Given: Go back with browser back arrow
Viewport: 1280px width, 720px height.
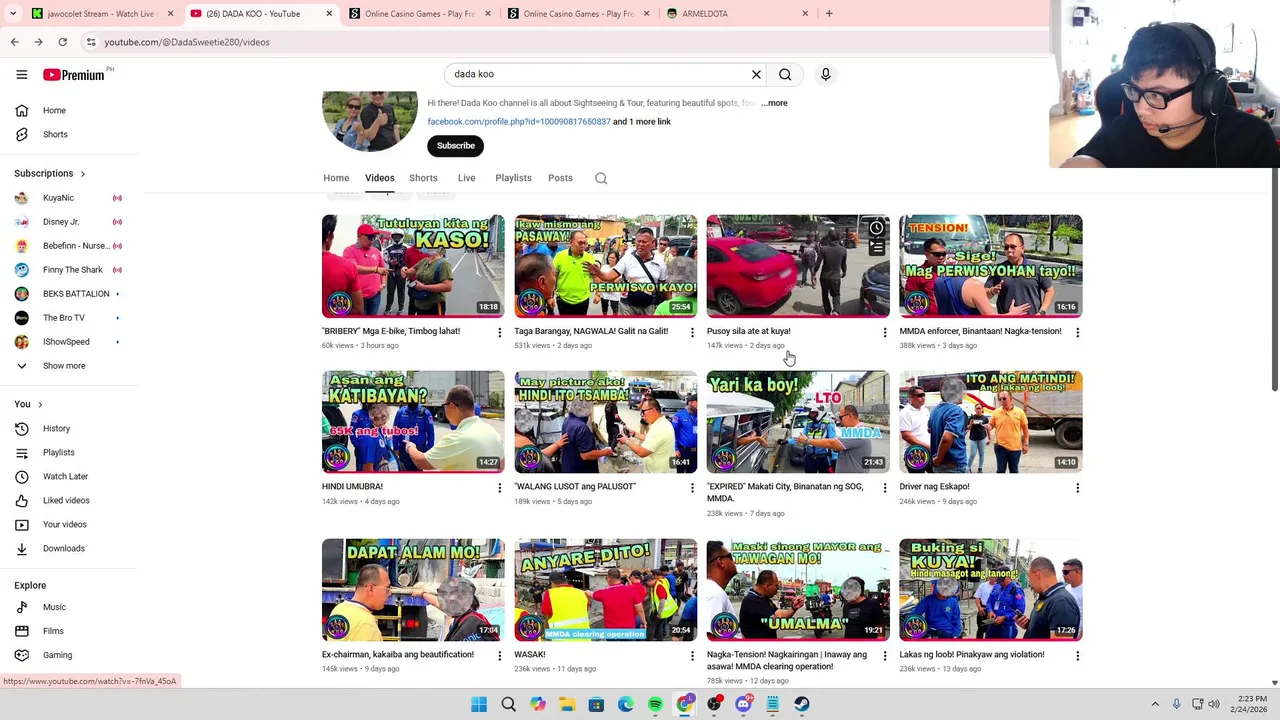Looking at the screenshot, I should tap(14, 42).
